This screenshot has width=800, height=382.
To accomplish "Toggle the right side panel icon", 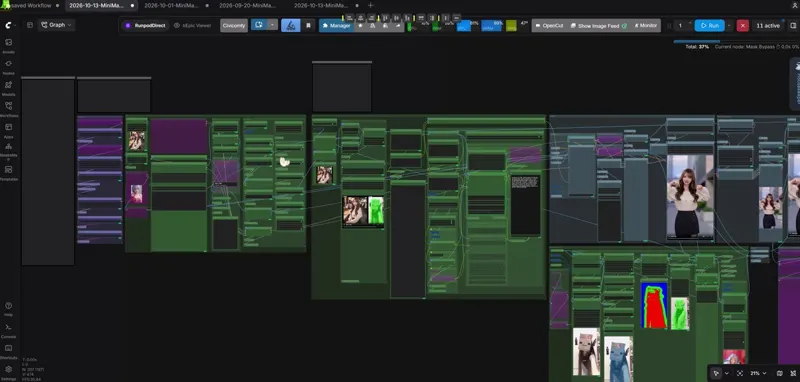I will point(793,26).
